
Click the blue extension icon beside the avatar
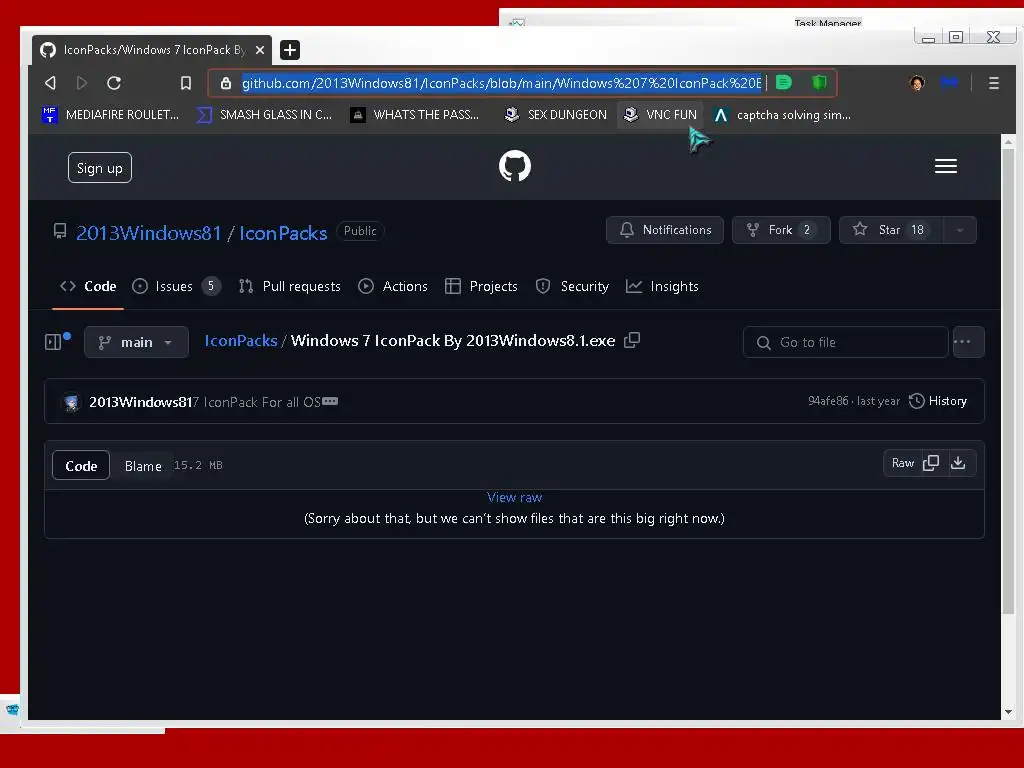tap(949, 83)
